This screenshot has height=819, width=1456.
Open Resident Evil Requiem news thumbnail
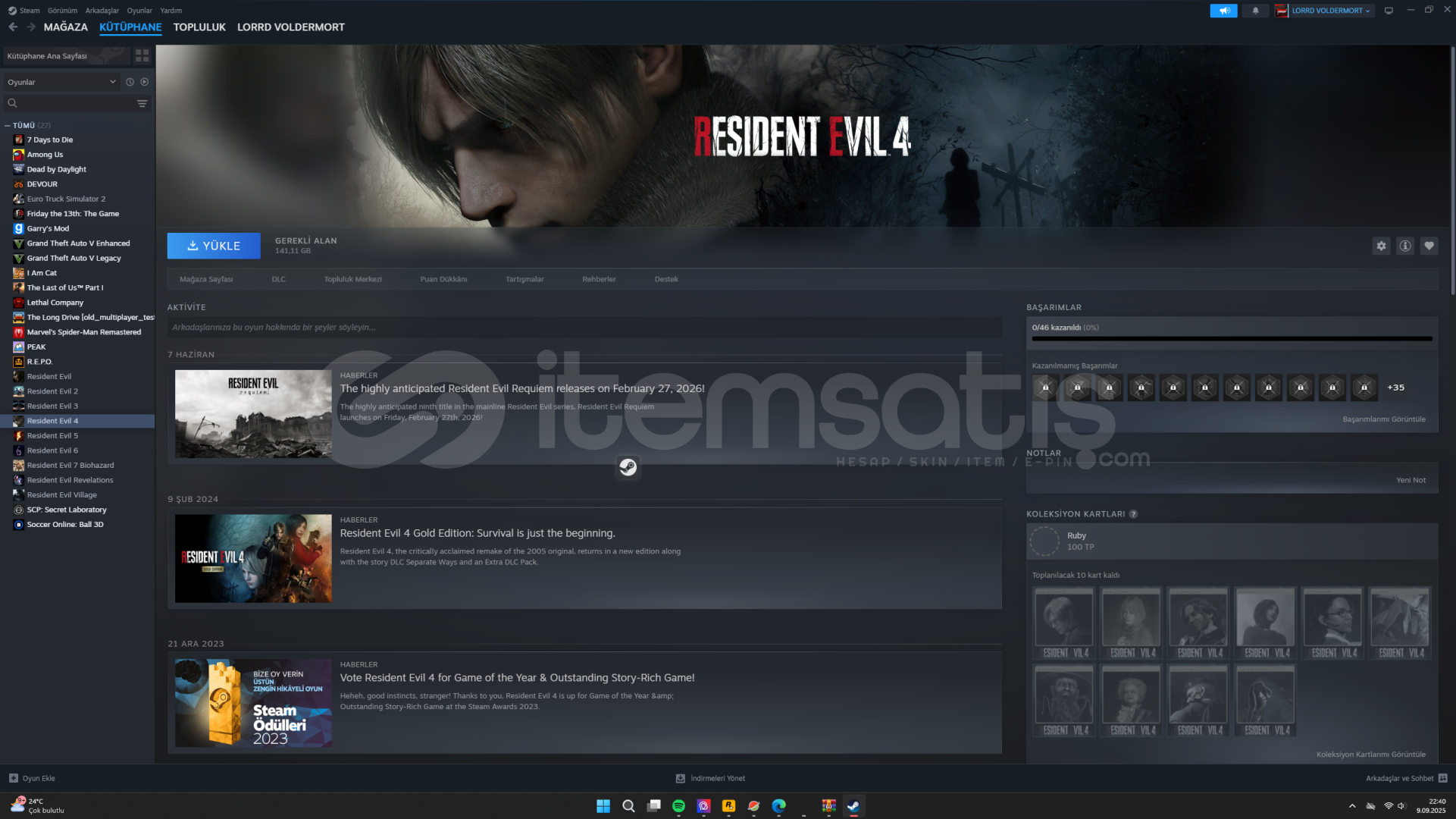pyautogui.click(x=253, y=414)
